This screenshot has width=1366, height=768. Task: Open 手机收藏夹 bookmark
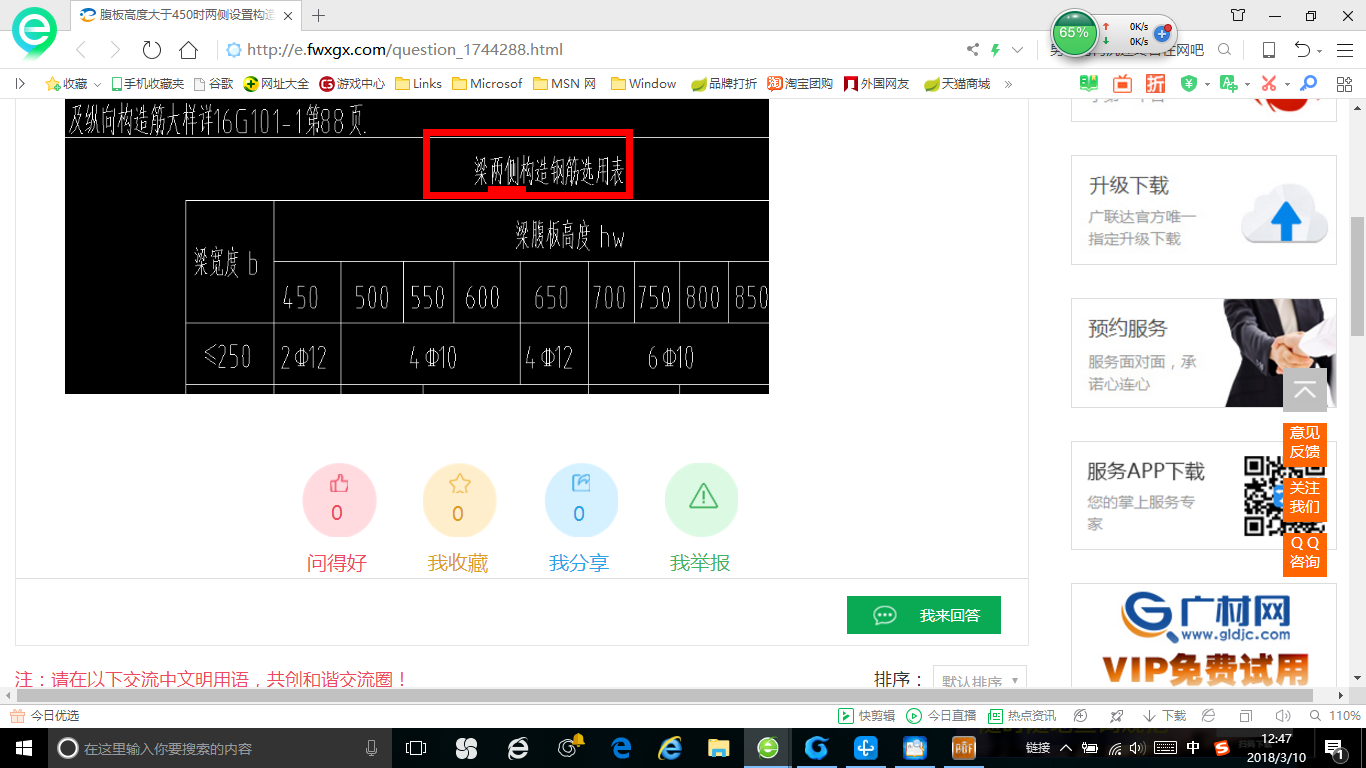tap(147, 84)
